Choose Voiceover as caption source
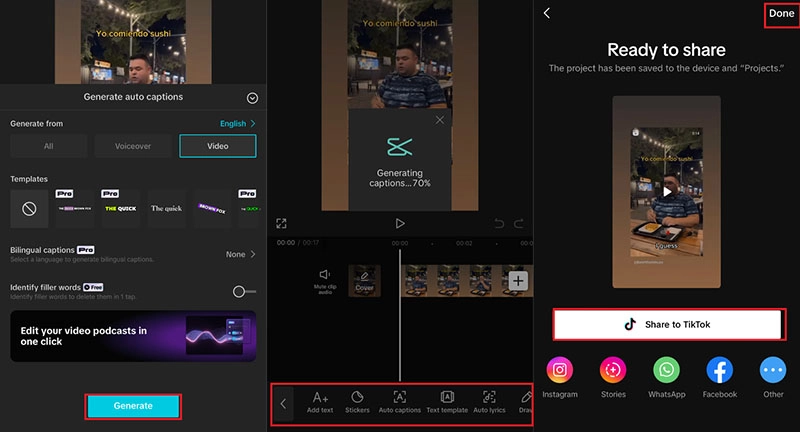The image size is (800, 432). (132, 146)
